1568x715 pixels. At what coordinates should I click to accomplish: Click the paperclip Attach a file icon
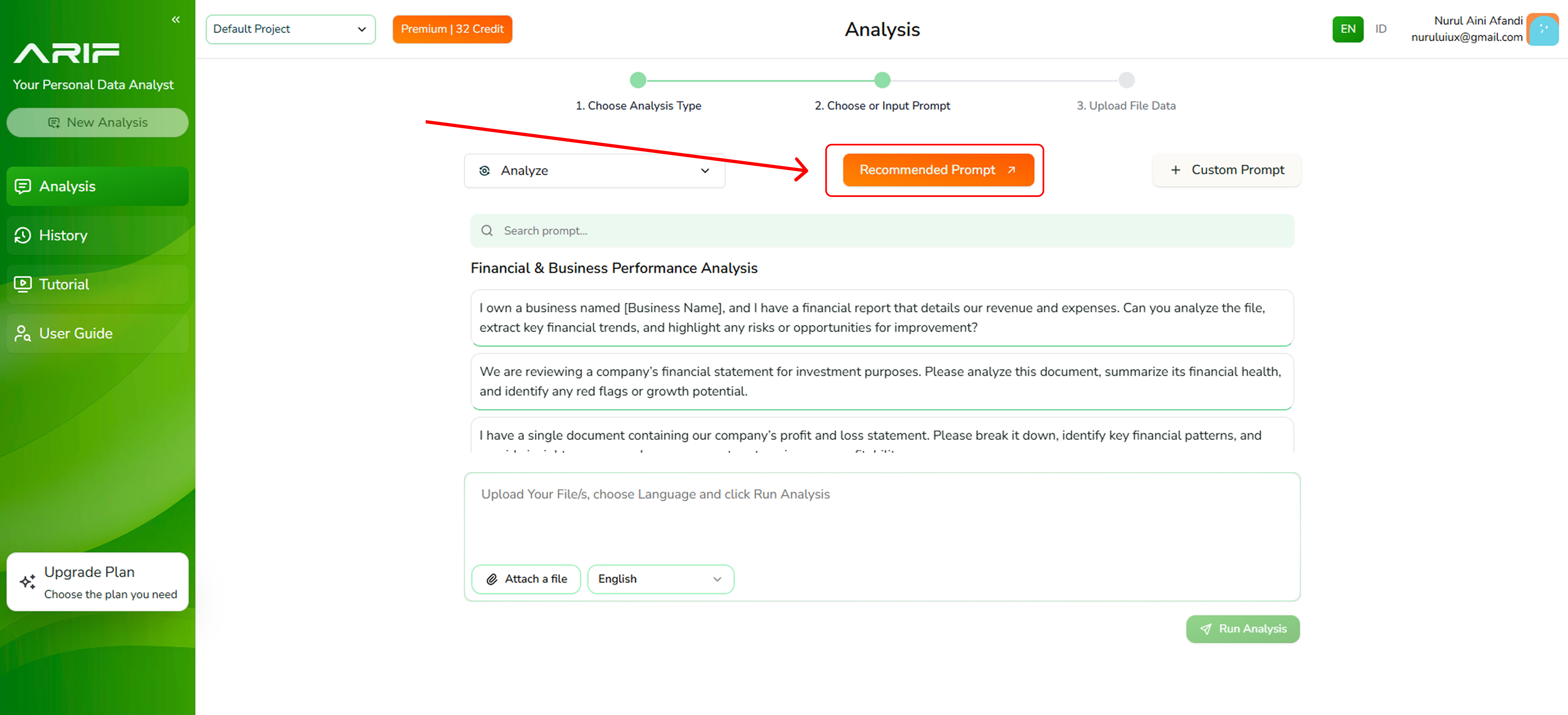click(x=492, y=579)
